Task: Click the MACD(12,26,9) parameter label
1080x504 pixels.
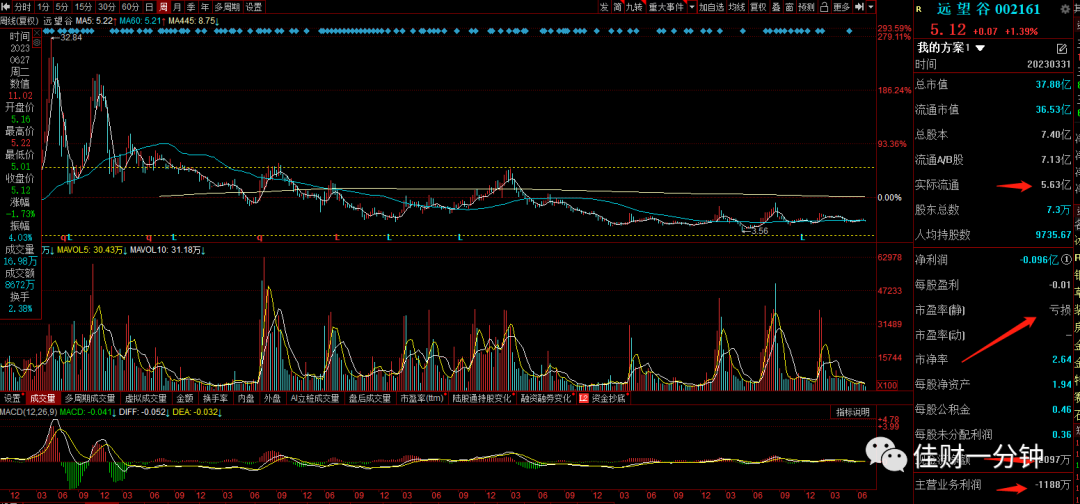Action: point(29,412)
